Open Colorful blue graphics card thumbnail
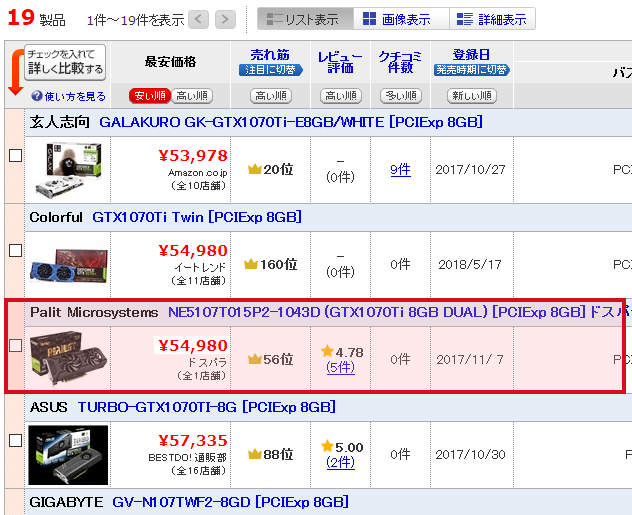632x515 pixels. tap(69, 265)
